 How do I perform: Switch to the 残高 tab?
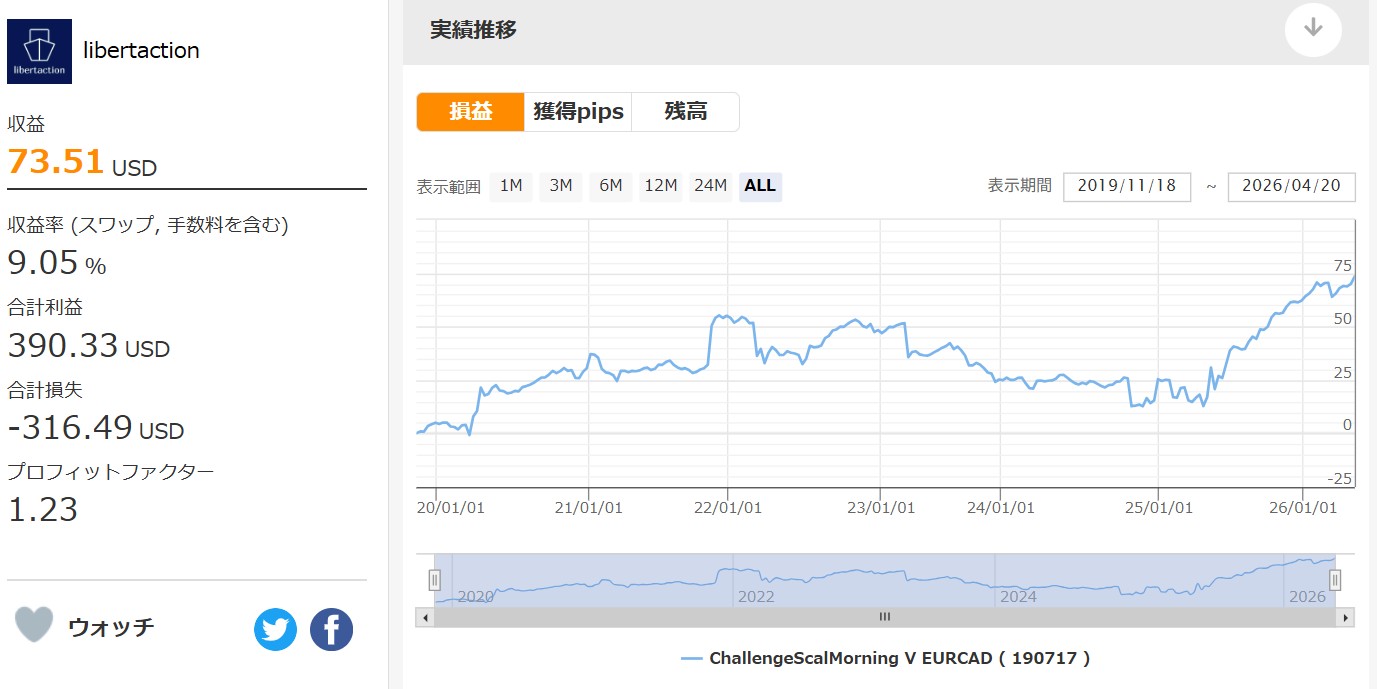coord(686,112)
